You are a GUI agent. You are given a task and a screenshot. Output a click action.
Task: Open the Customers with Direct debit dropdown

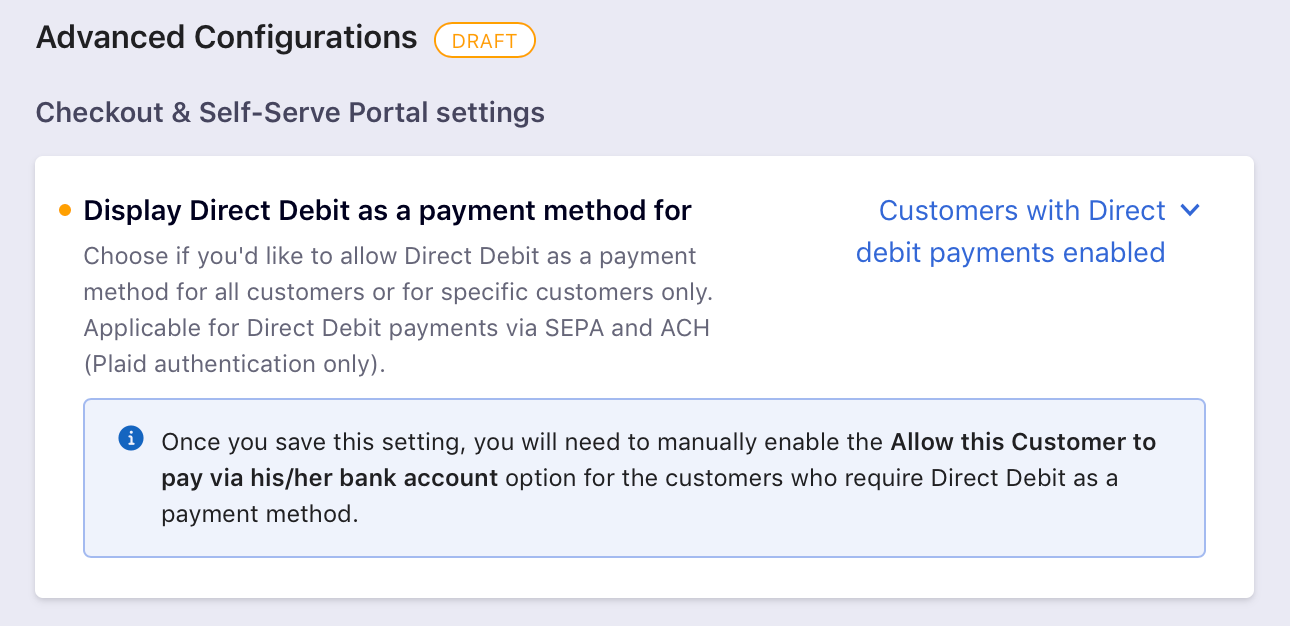(x=1027, y=231)
